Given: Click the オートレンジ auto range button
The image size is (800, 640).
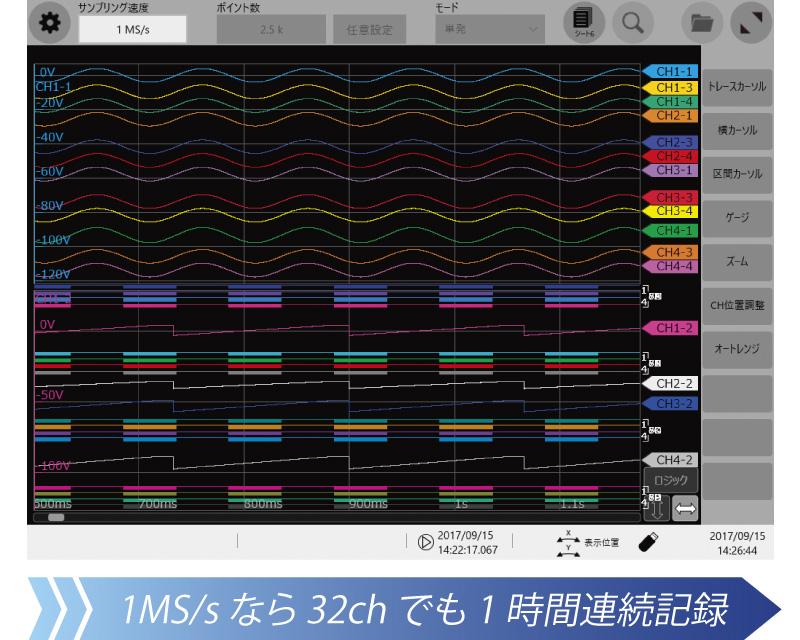Looking at the screenshot, I should [737, 349].
